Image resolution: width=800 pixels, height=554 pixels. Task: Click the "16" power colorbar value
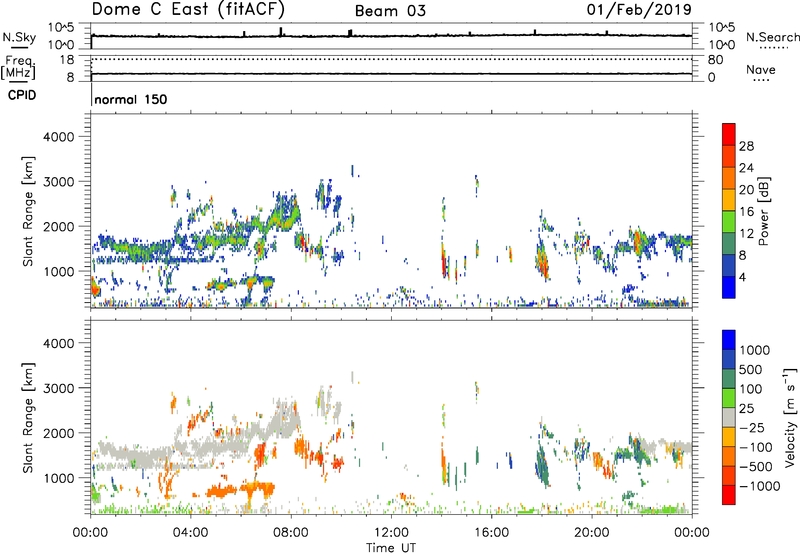[746, 211]
